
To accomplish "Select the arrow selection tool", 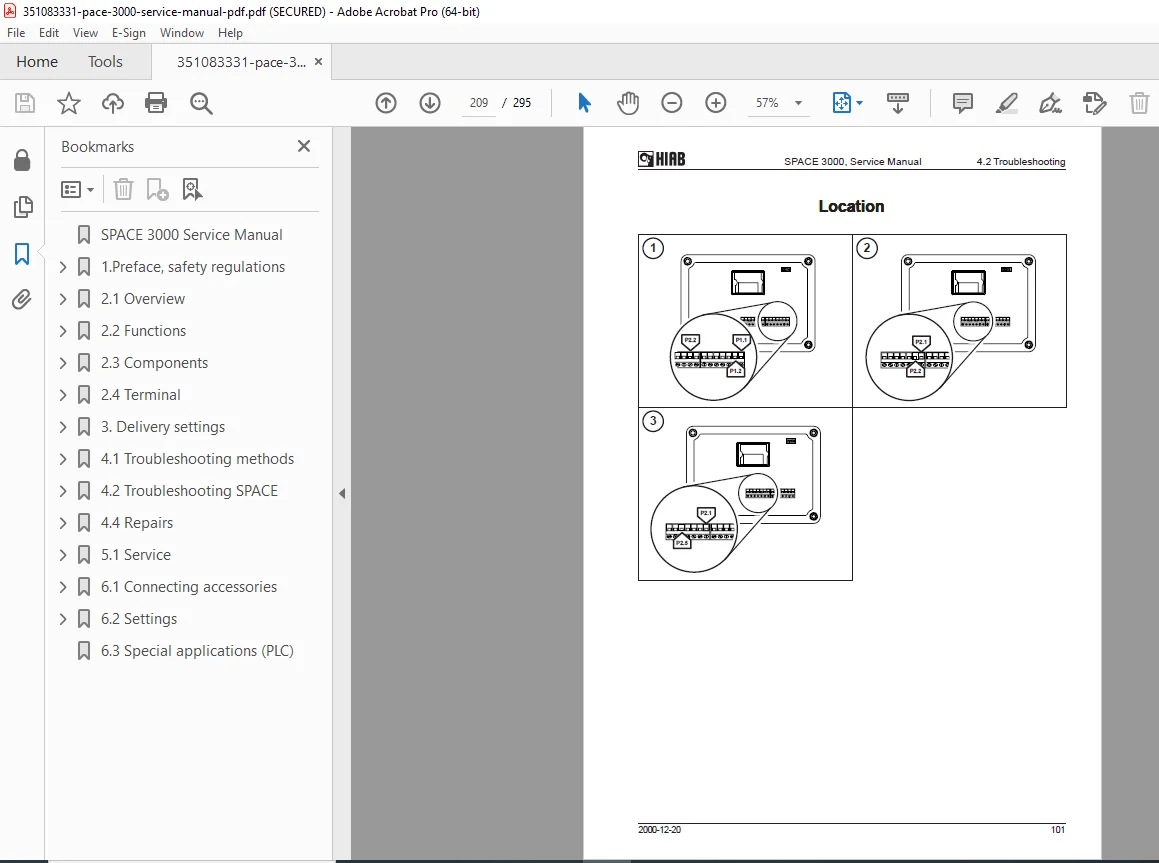I will (584, 103).
